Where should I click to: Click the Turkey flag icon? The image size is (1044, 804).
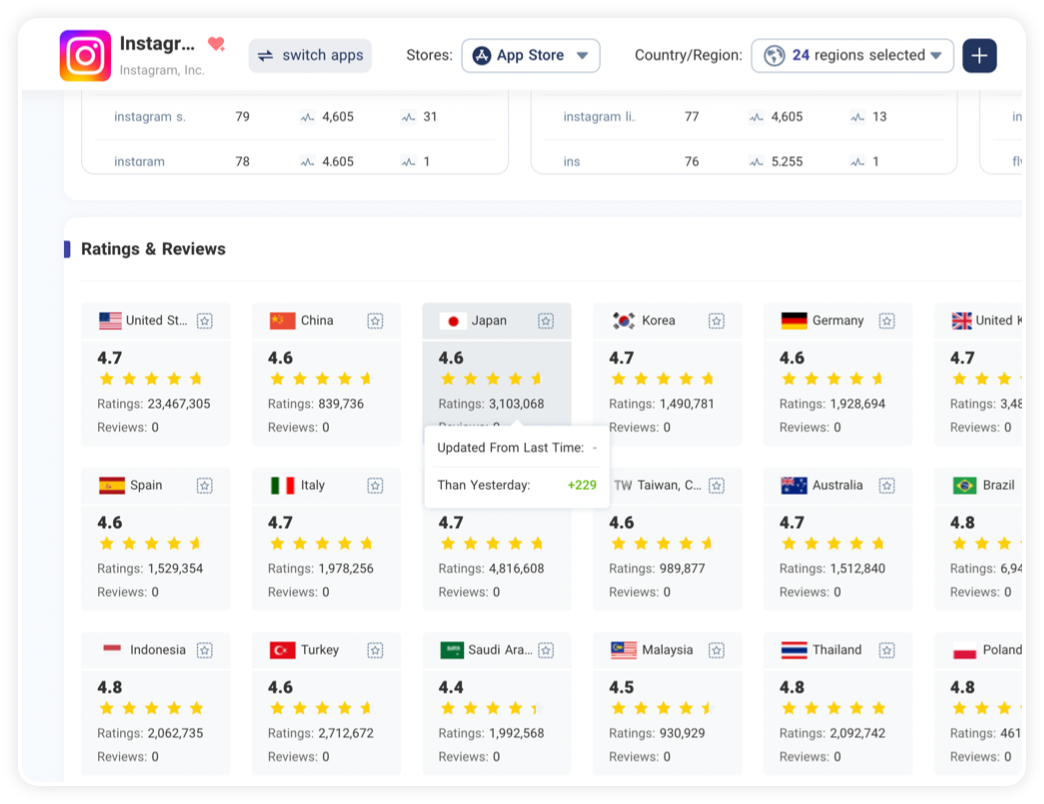[282, 650]
